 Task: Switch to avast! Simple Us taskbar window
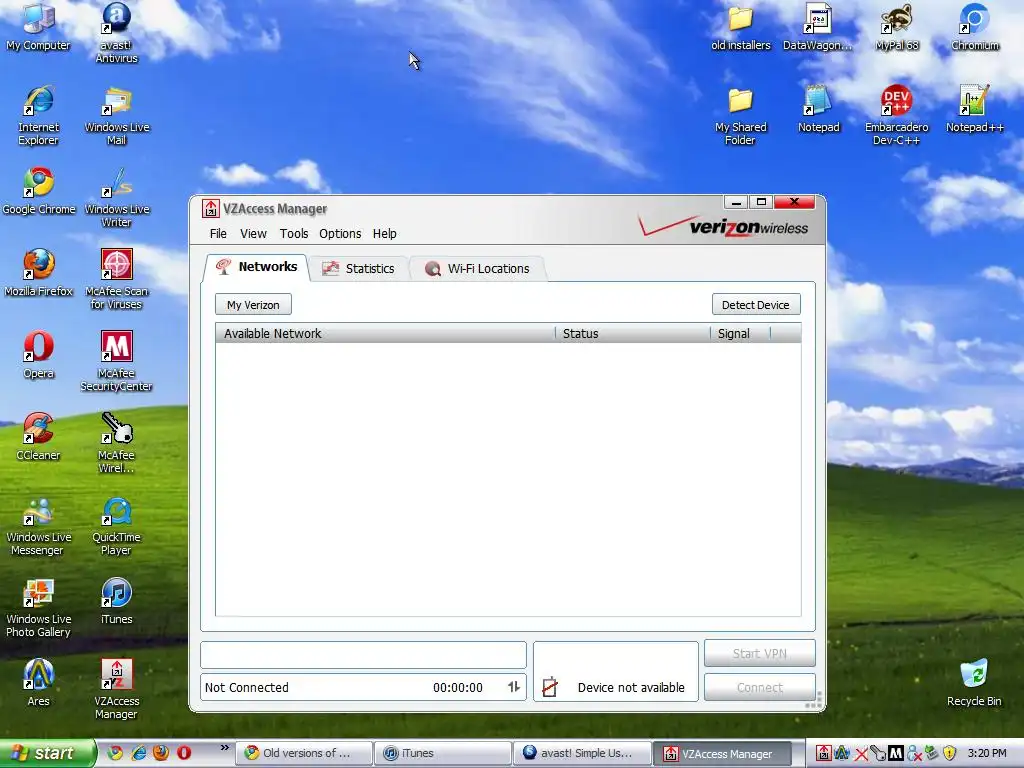(583, 754)
